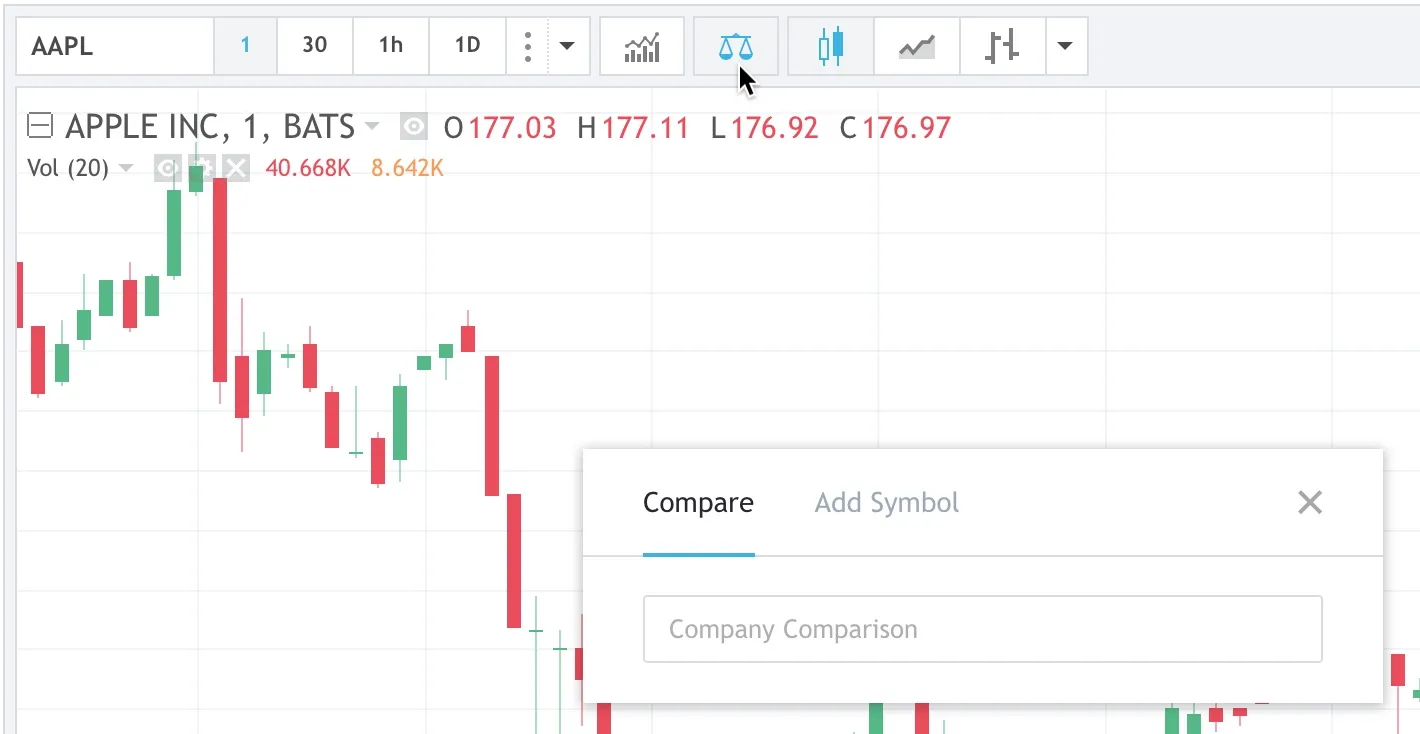Close the Compare dialog
This screenshot has width=1420, height=734.
[x=1309, y=502]
